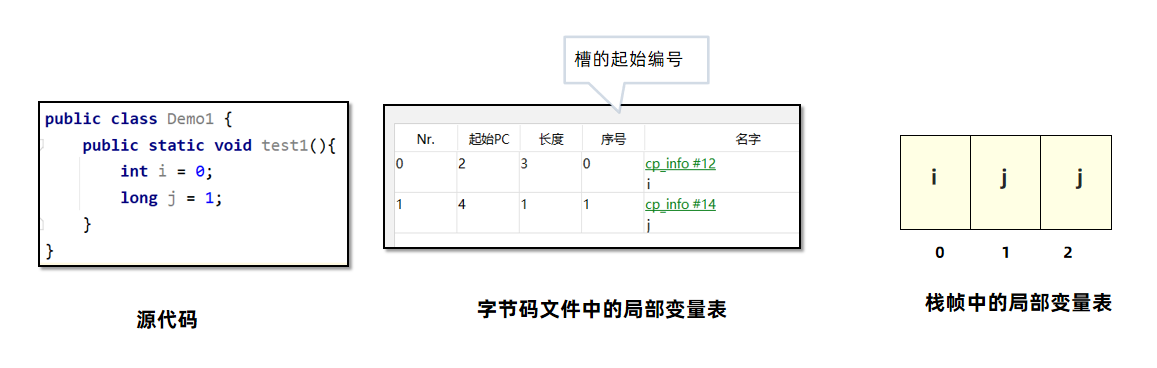Click the last slot cell labeled j
The width and height of the screenshot is (1157, 368).
(x=1076, y=182)
